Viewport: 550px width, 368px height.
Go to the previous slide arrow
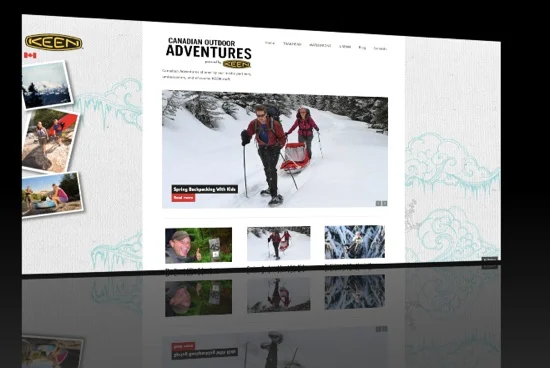click(378, 203)
